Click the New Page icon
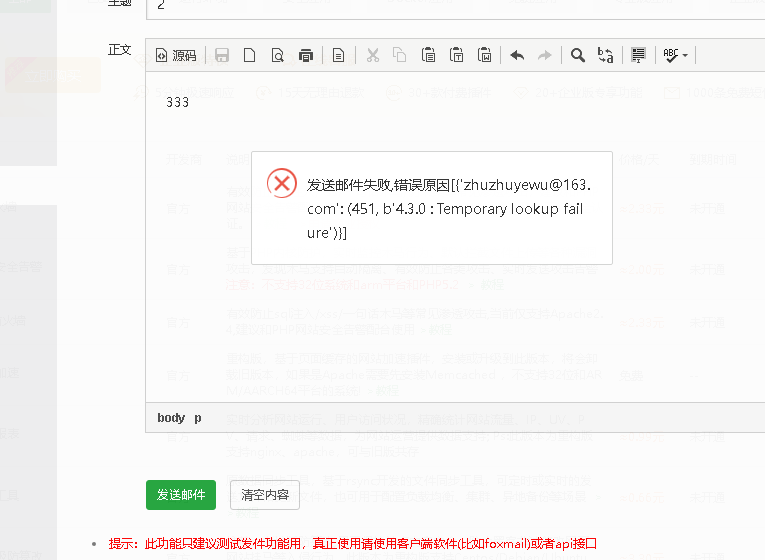 click(249, 56)
